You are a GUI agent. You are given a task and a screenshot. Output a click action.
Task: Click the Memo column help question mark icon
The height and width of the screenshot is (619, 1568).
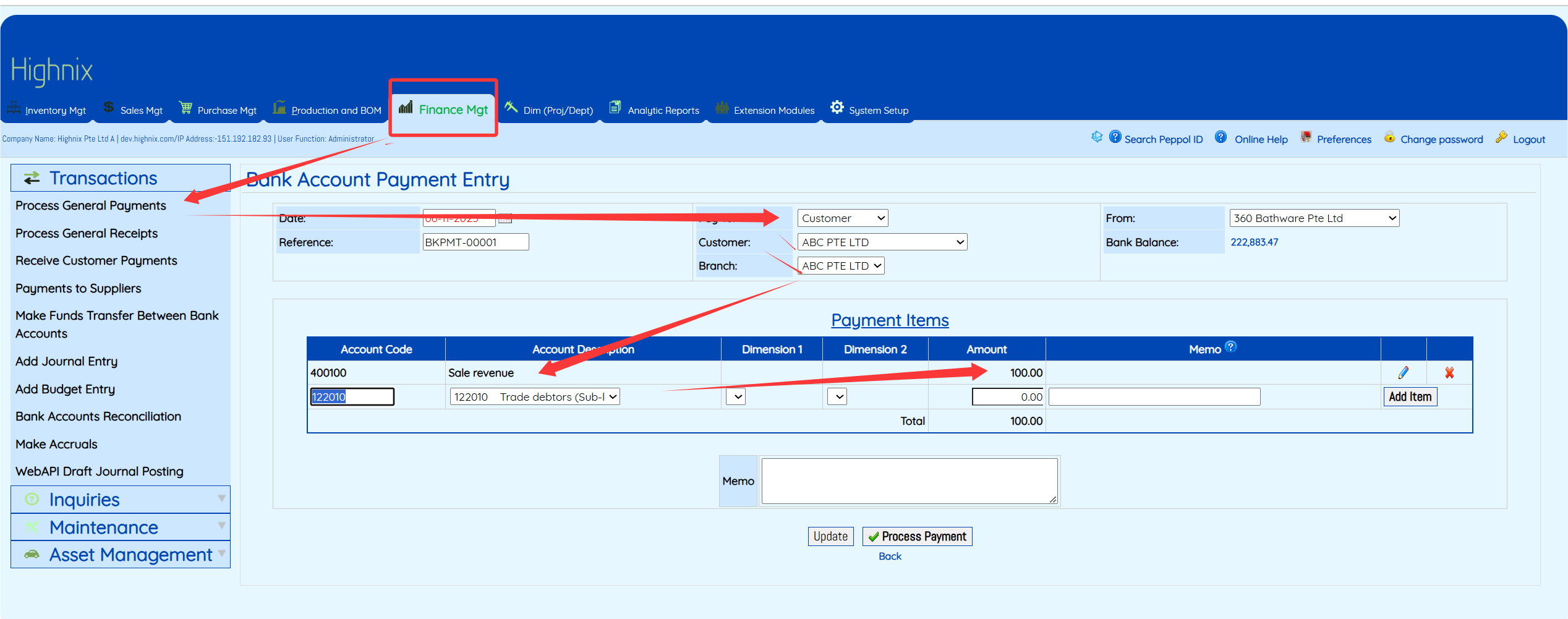[x=1231, y=347]
